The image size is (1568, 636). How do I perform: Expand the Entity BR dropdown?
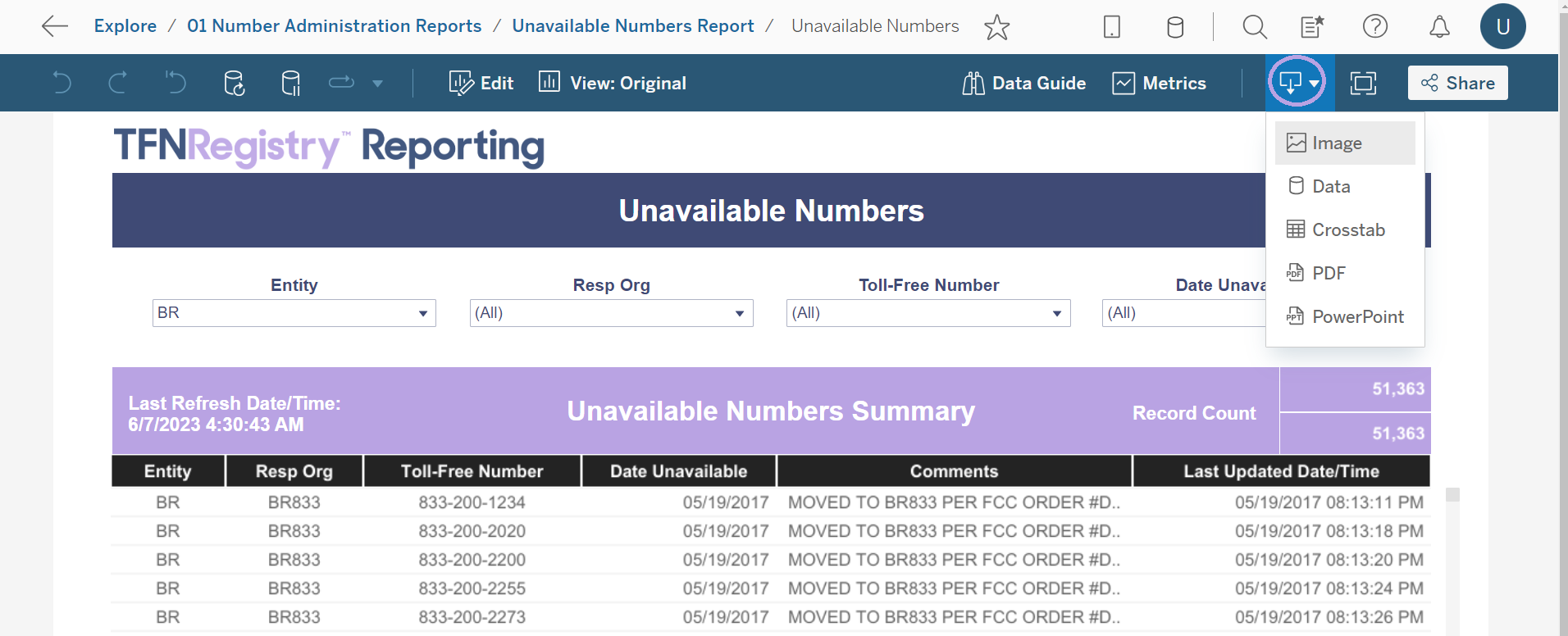294,313
